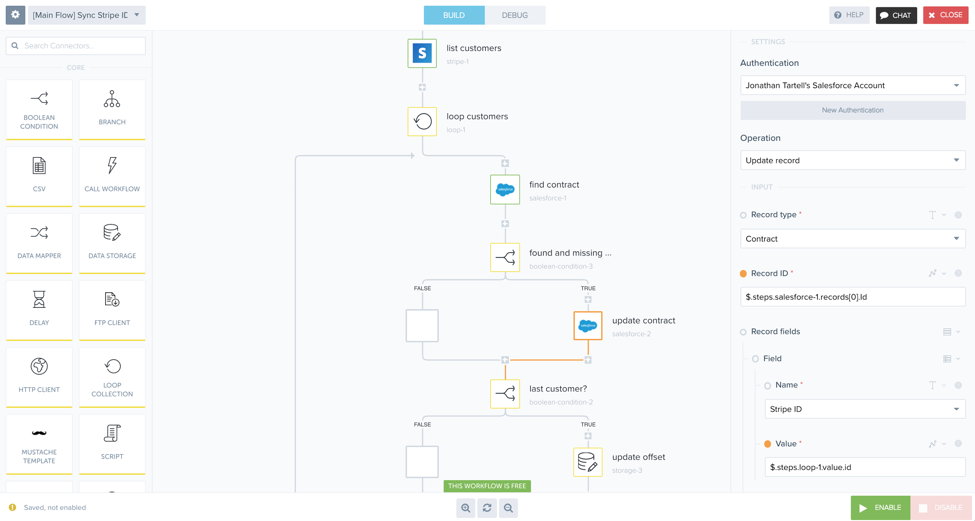
Task: Select the found and missing condition step
Action: click(505, 257)
